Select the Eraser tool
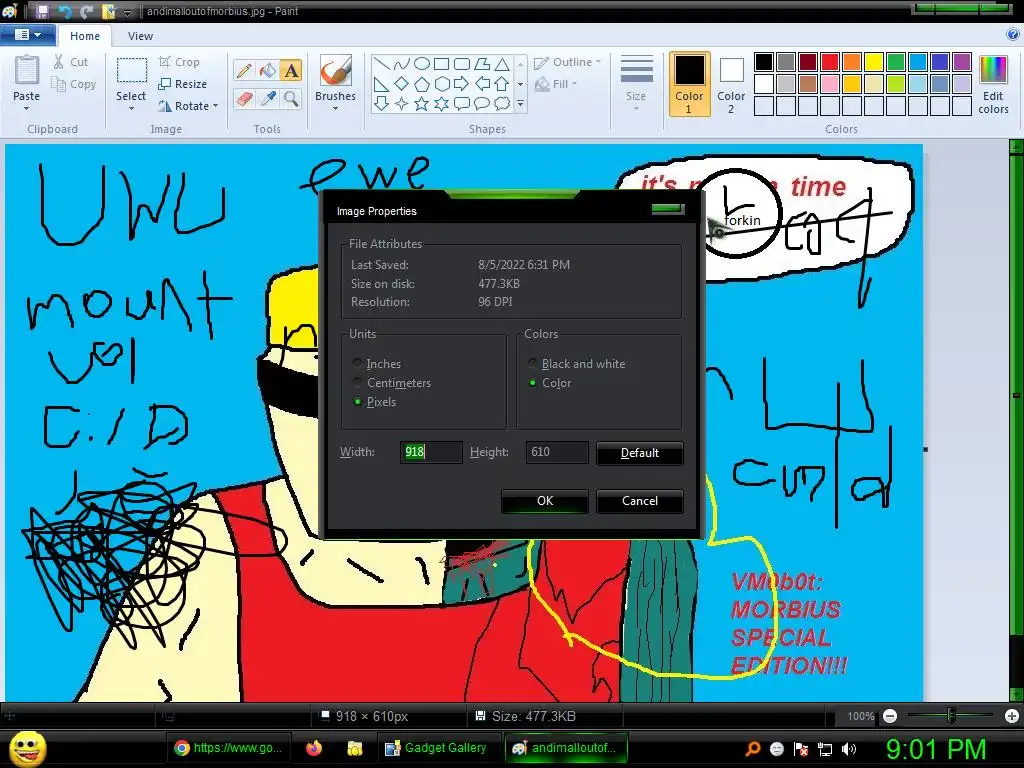This screenshot has height=768, width=1024. 244,99
